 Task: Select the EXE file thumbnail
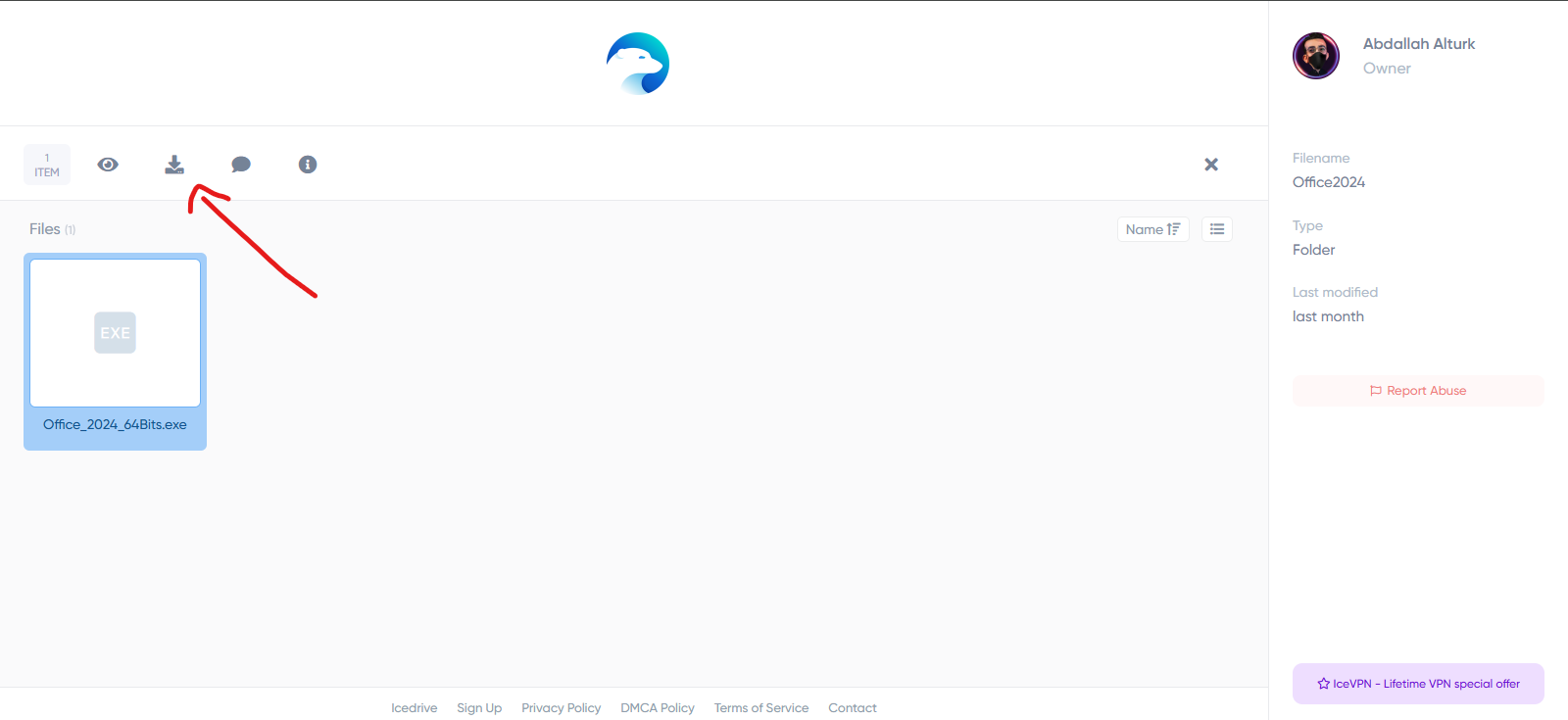[x=115, y=333]
